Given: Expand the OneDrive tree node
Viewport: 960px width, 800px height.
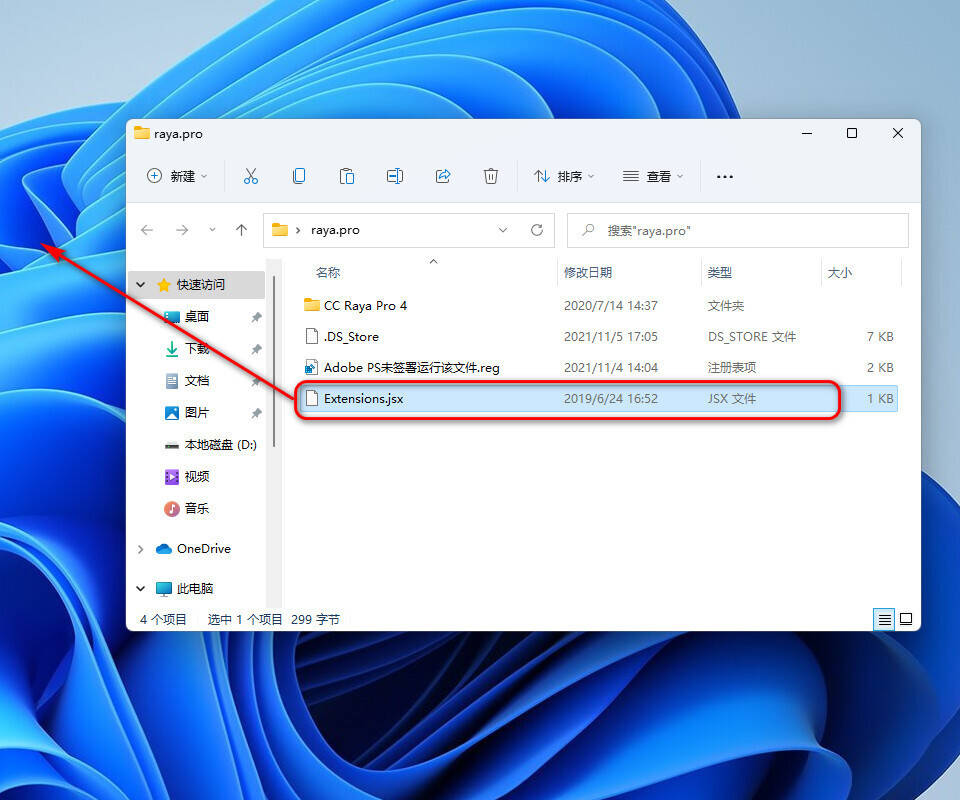Looking at the screenshot, I should [141, 549].
